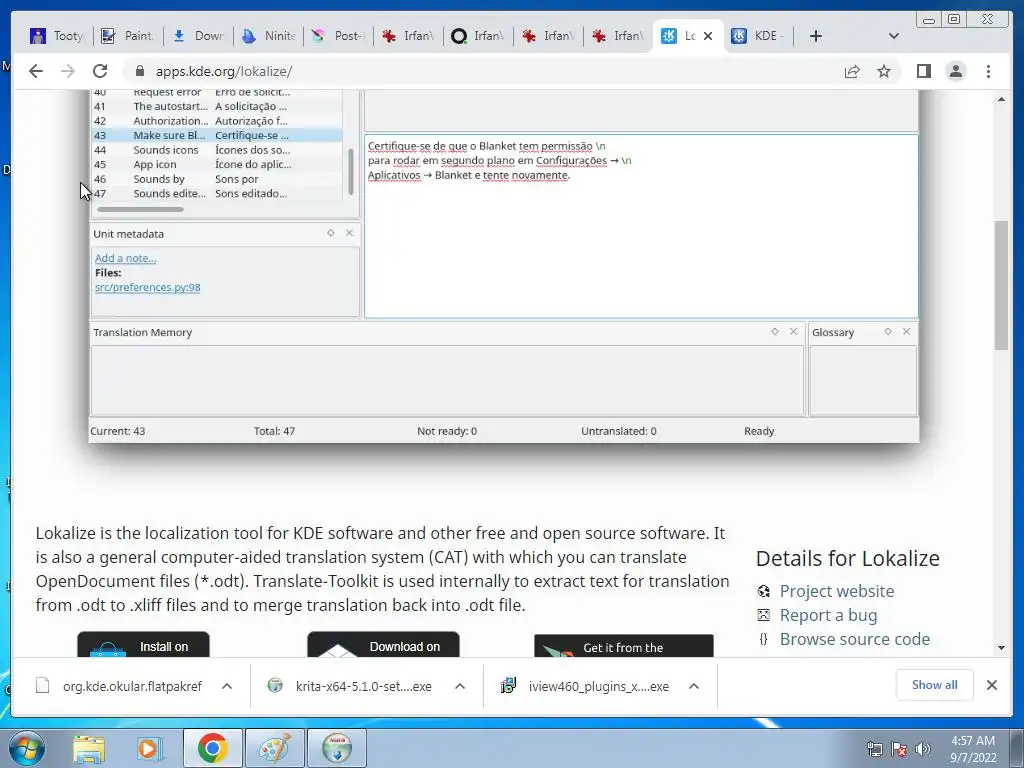
Task: View site information via the padlock icon
Action: [140, 71]
